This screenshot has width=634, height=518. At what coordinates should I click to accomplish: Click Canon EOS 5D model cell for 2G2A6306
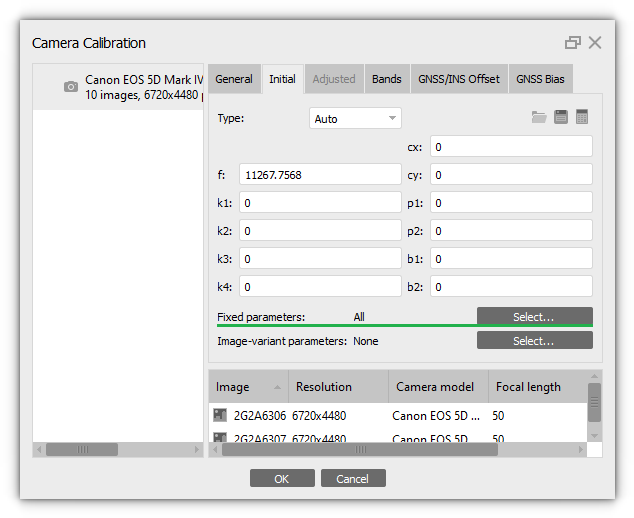436,416
